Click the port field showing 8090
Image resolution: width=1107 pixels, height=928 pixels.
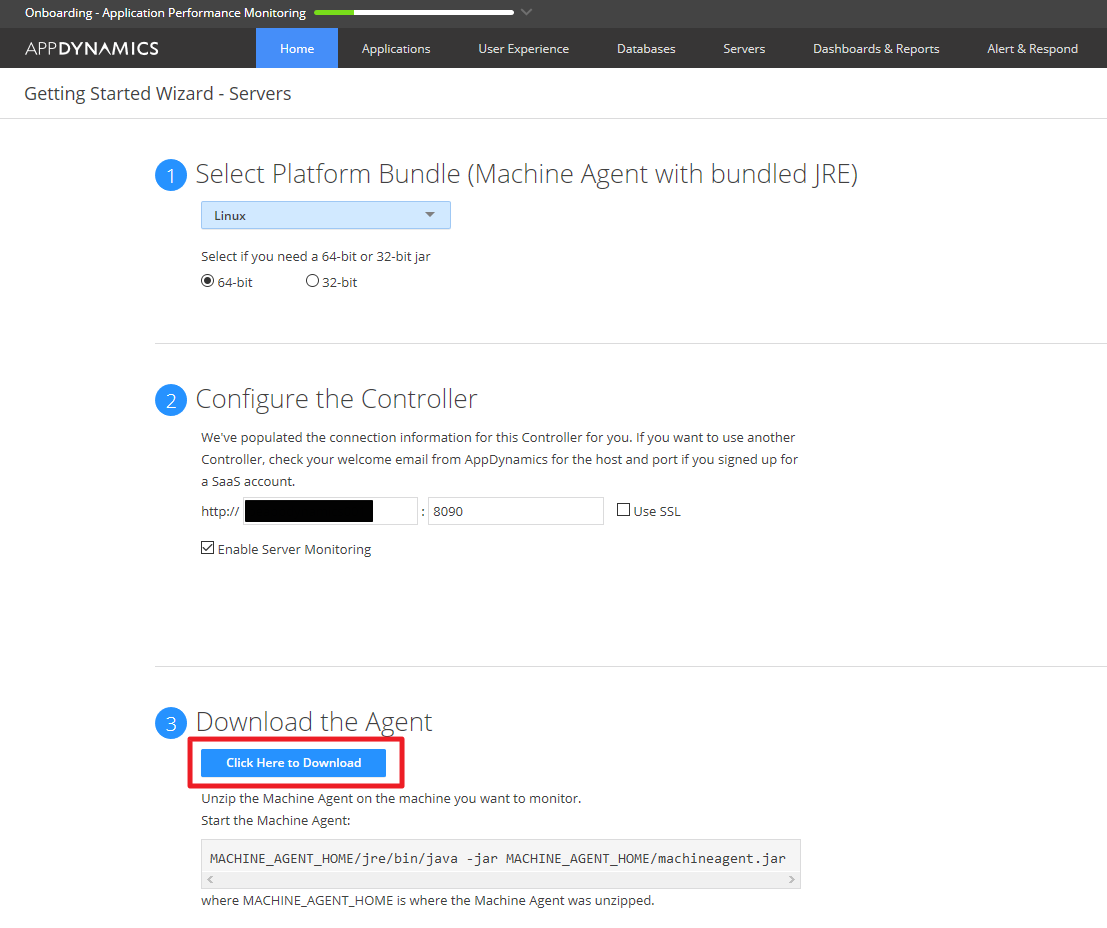(x=515, y=511)
